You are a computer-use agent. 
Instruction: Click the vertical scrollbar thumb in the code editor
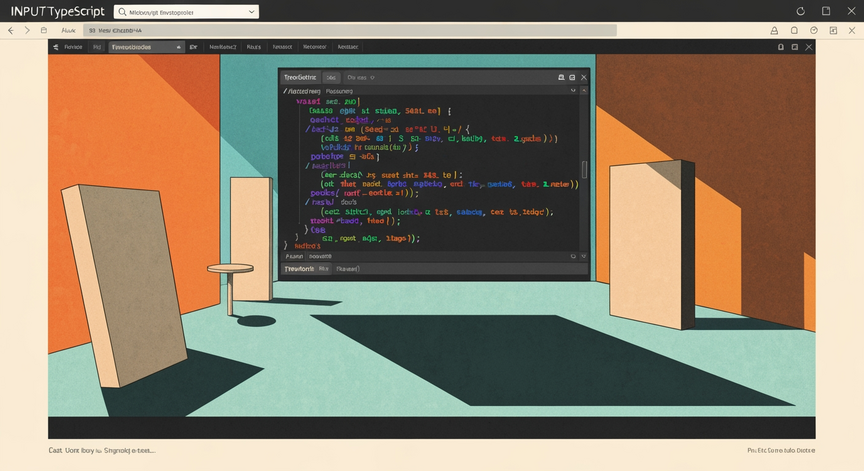click(x=585, y=170)
